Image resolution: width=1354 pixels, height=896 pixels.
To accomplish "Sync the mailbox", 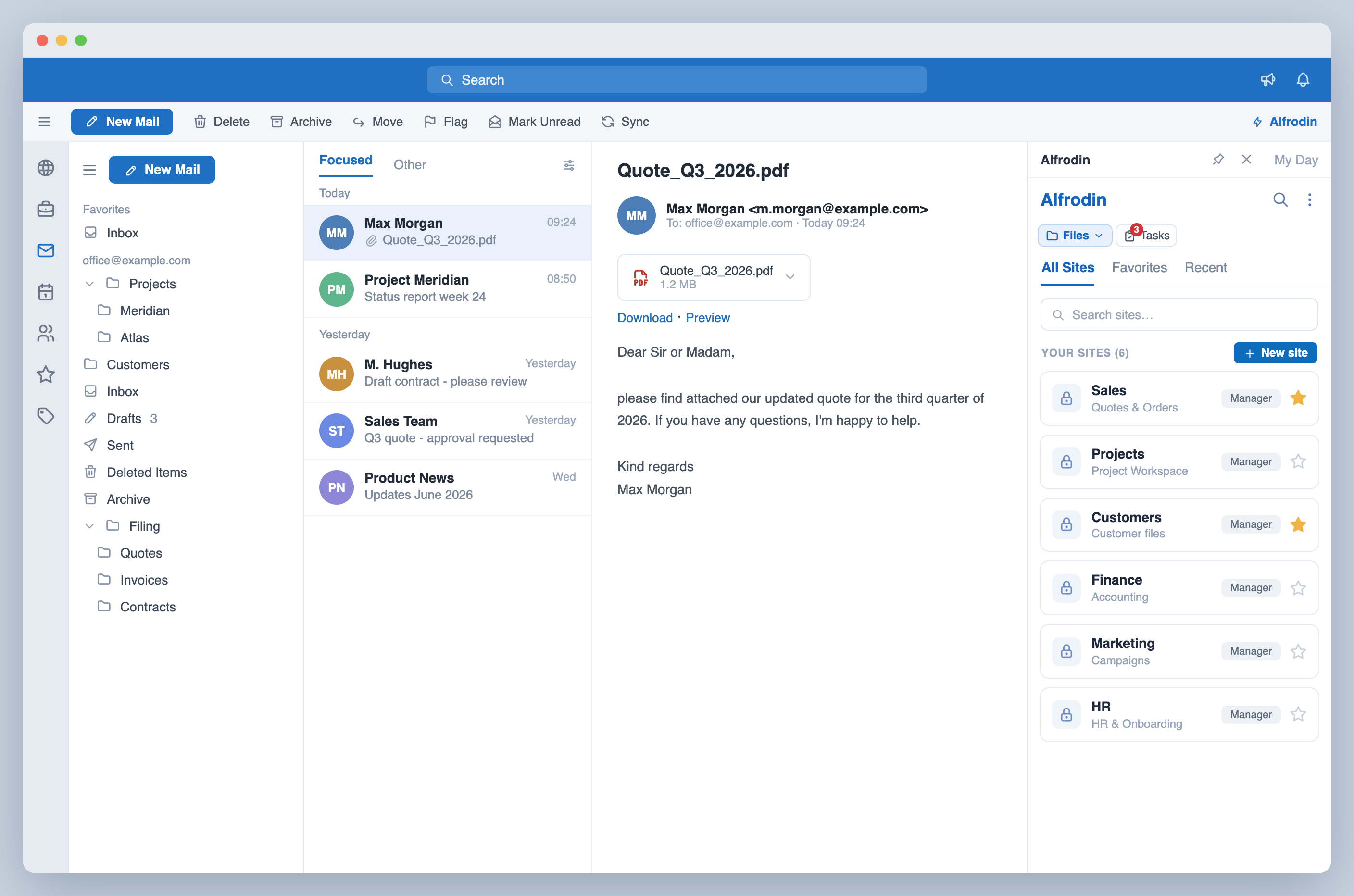I will coord(625,122).
